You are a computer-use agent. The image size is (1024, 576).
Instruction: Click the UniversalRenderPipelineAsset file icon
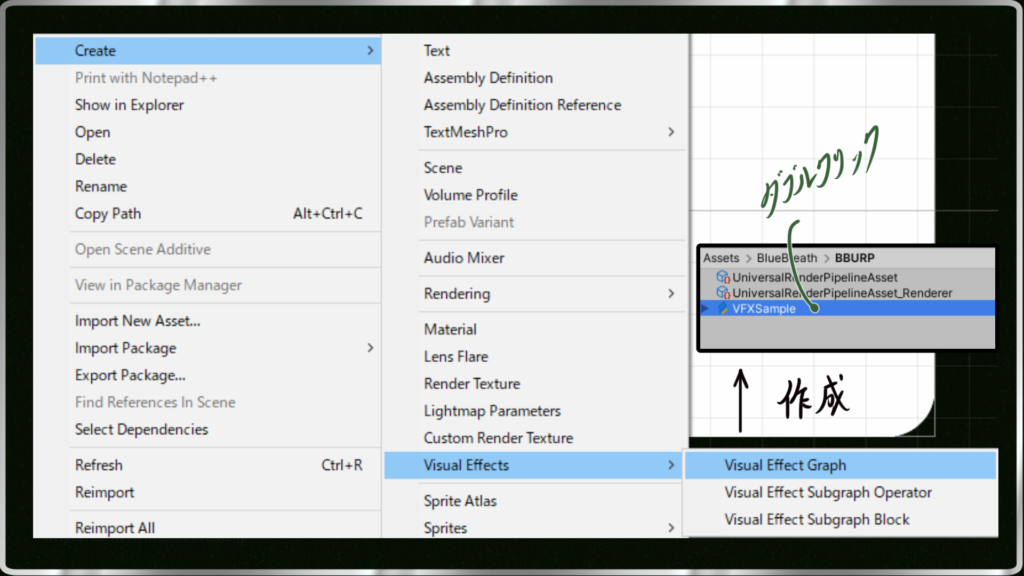[x=724, y=278]
